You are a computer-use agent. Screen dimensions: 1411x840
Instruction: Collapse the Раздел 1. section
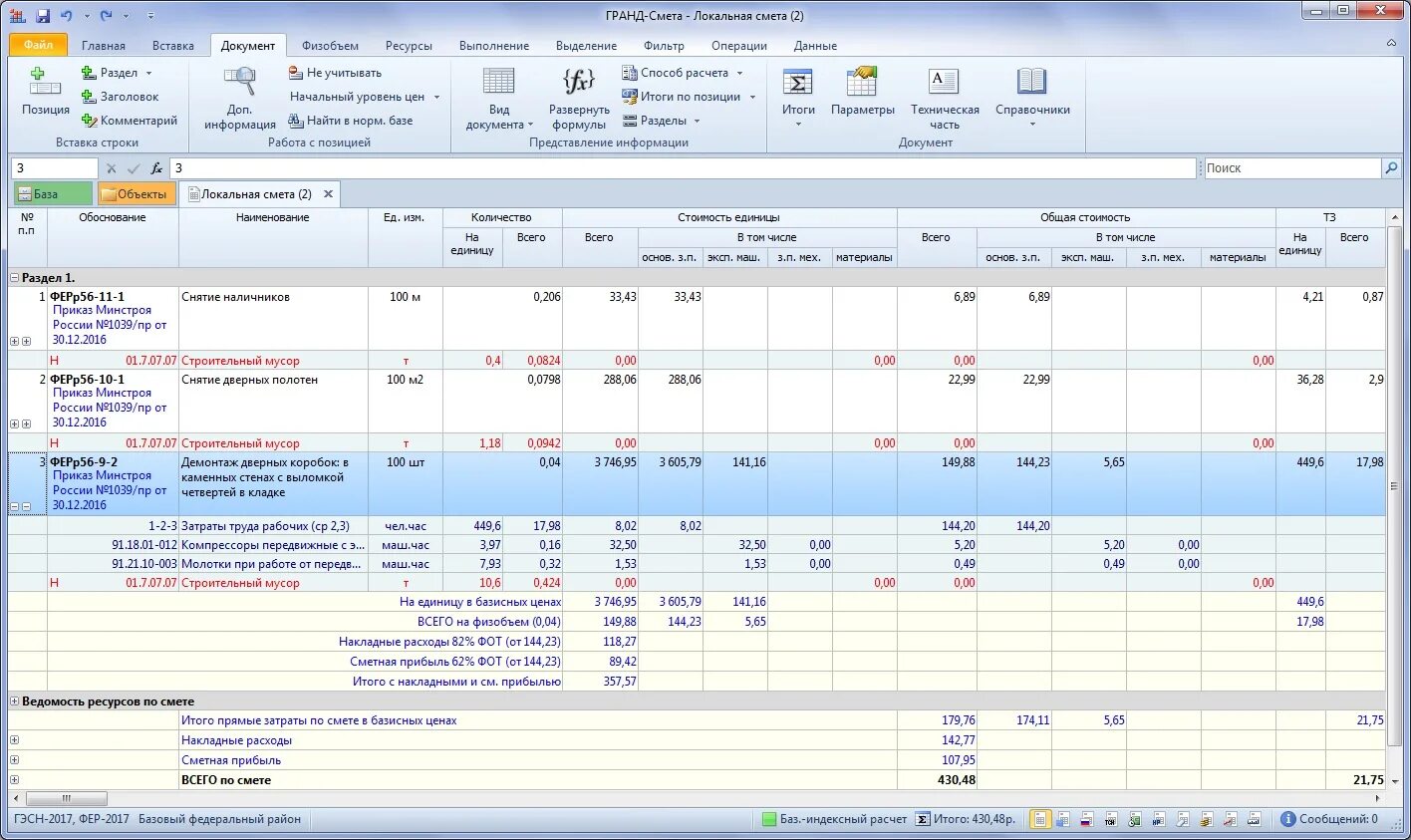tap(14, 278)
